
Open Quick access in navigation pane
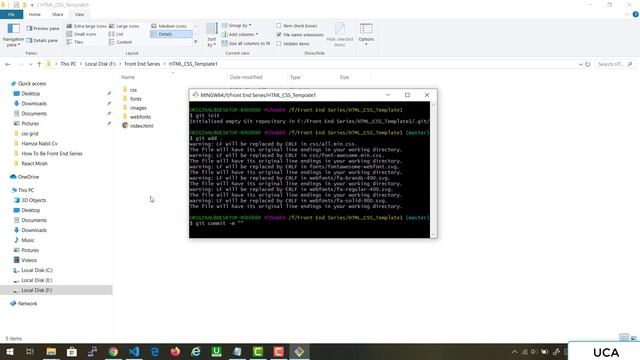pos(32,84)
